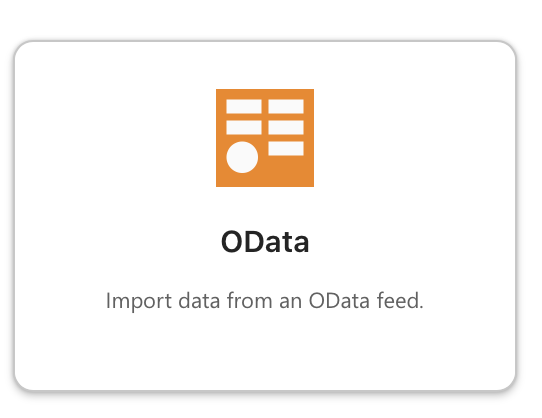The image size is (542, 418).
Task: Click the 'Import data from an OData feed.' description
Action: click(x=264, y=301)
